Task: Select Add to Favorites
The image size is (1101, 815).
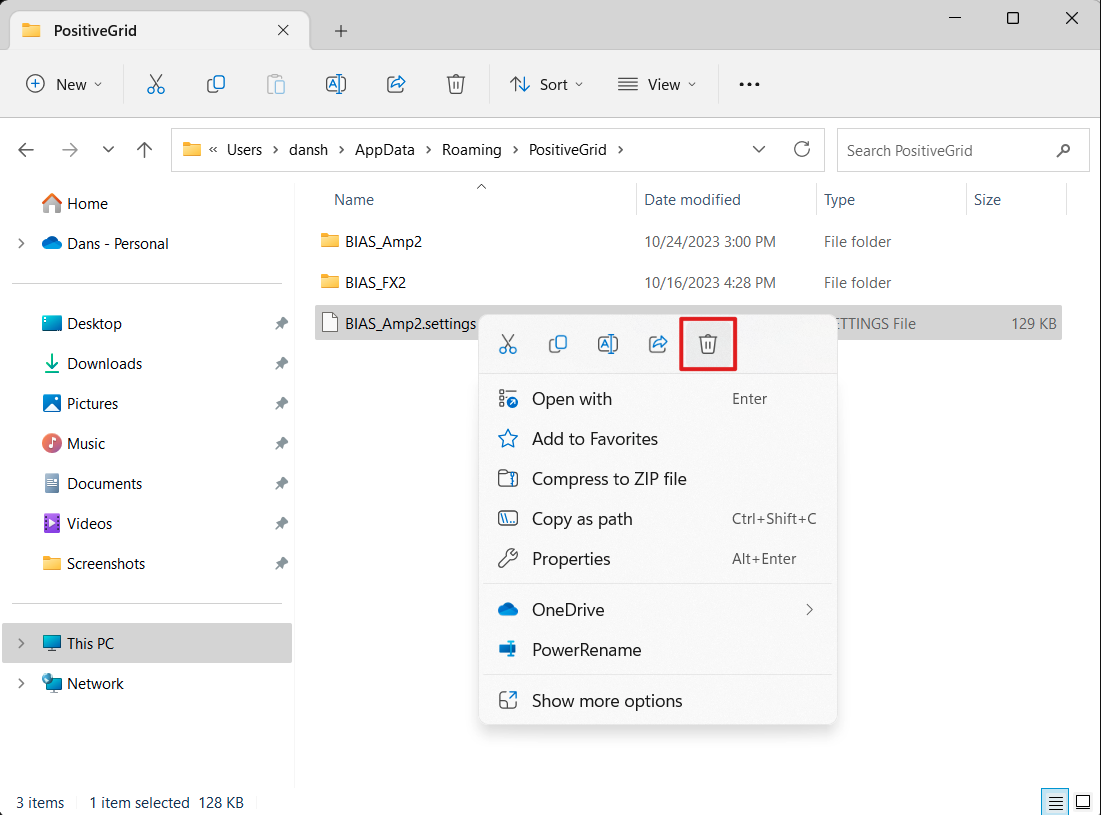Action: click(657, 439)
